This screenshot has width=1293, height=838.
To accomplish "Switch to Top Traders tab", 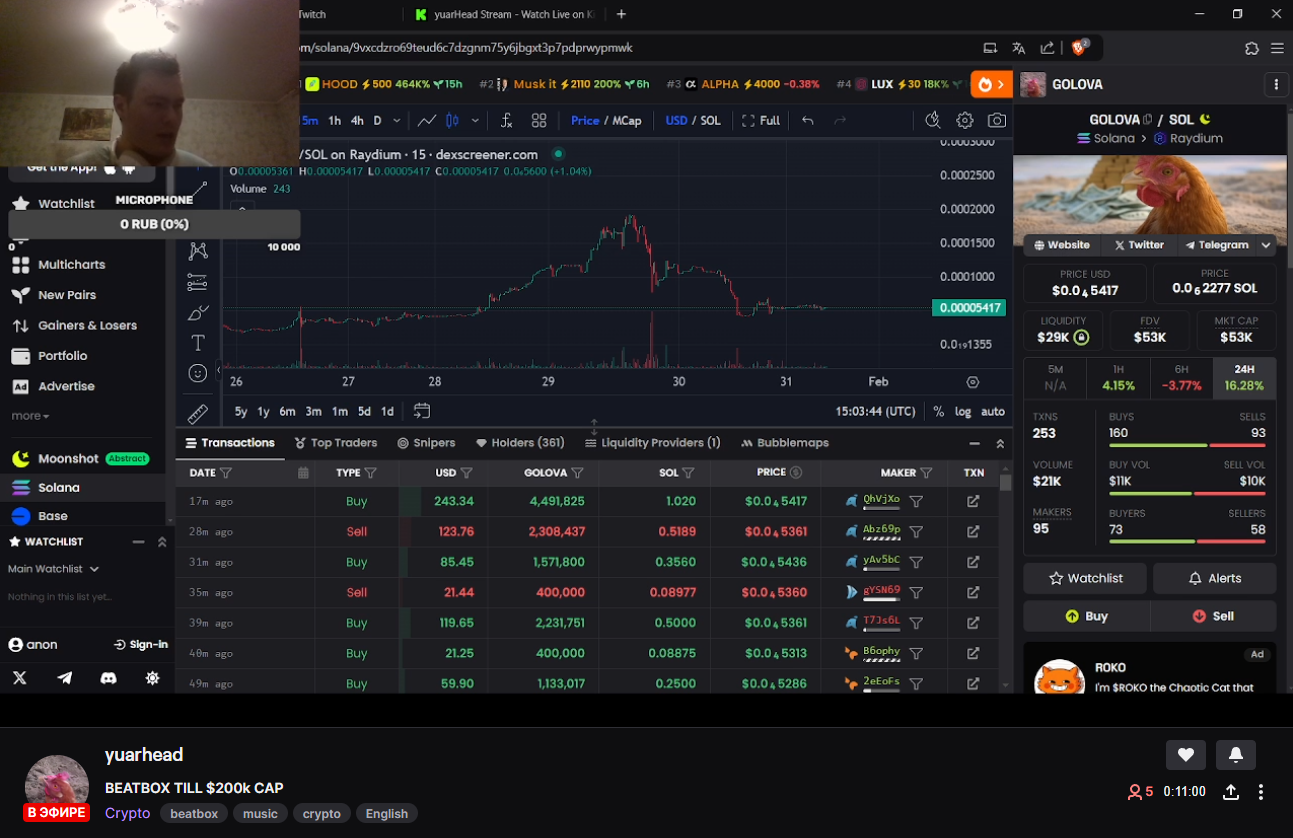I will pyautogui.click(x=336, y=443).
